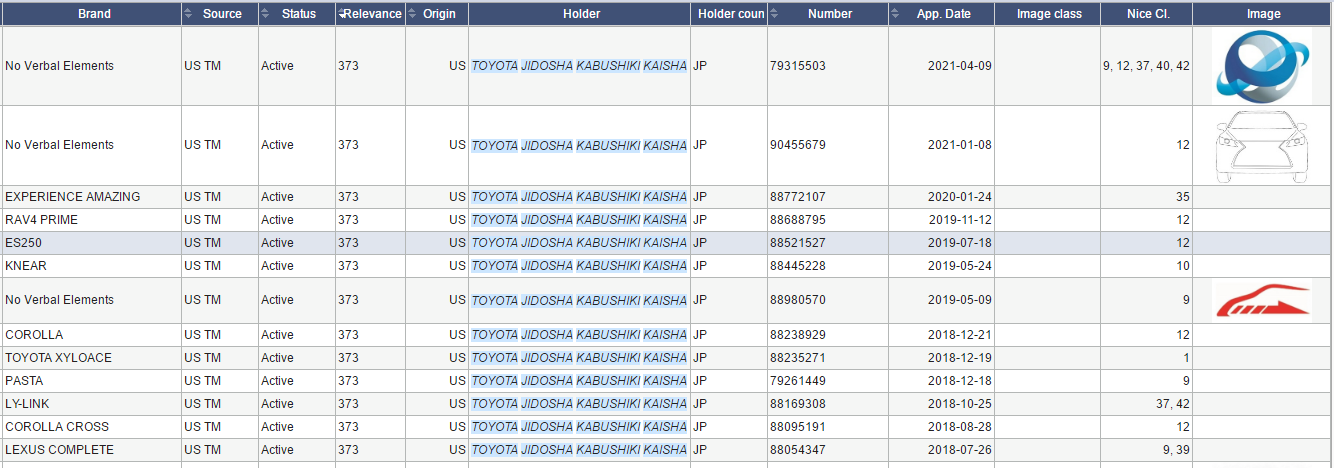Click application date 2021-01-08

click(x=960, y=145)
